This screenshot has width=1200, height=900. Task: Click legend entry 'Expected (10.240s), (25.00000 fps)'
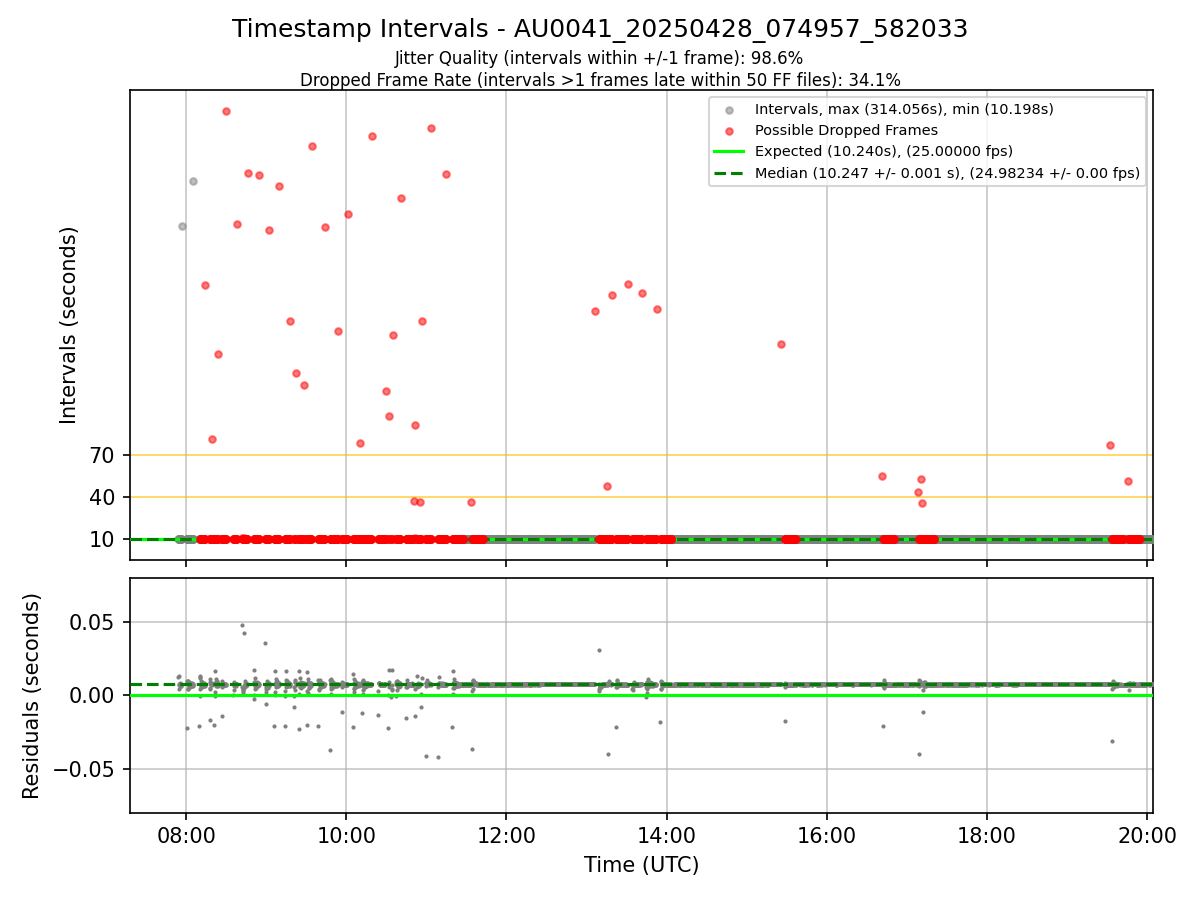tap(884, 151)
